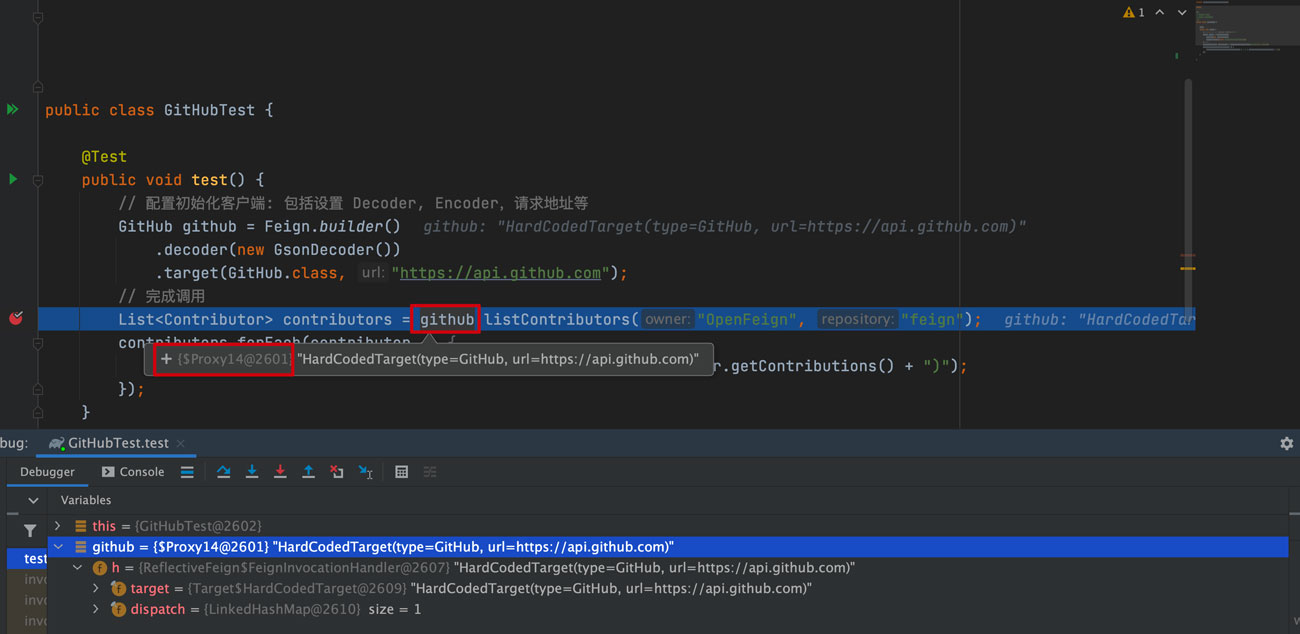Screen dimensions: 1300x634
Task: Click the Variables panel header
Action: (x=86, y=500)
